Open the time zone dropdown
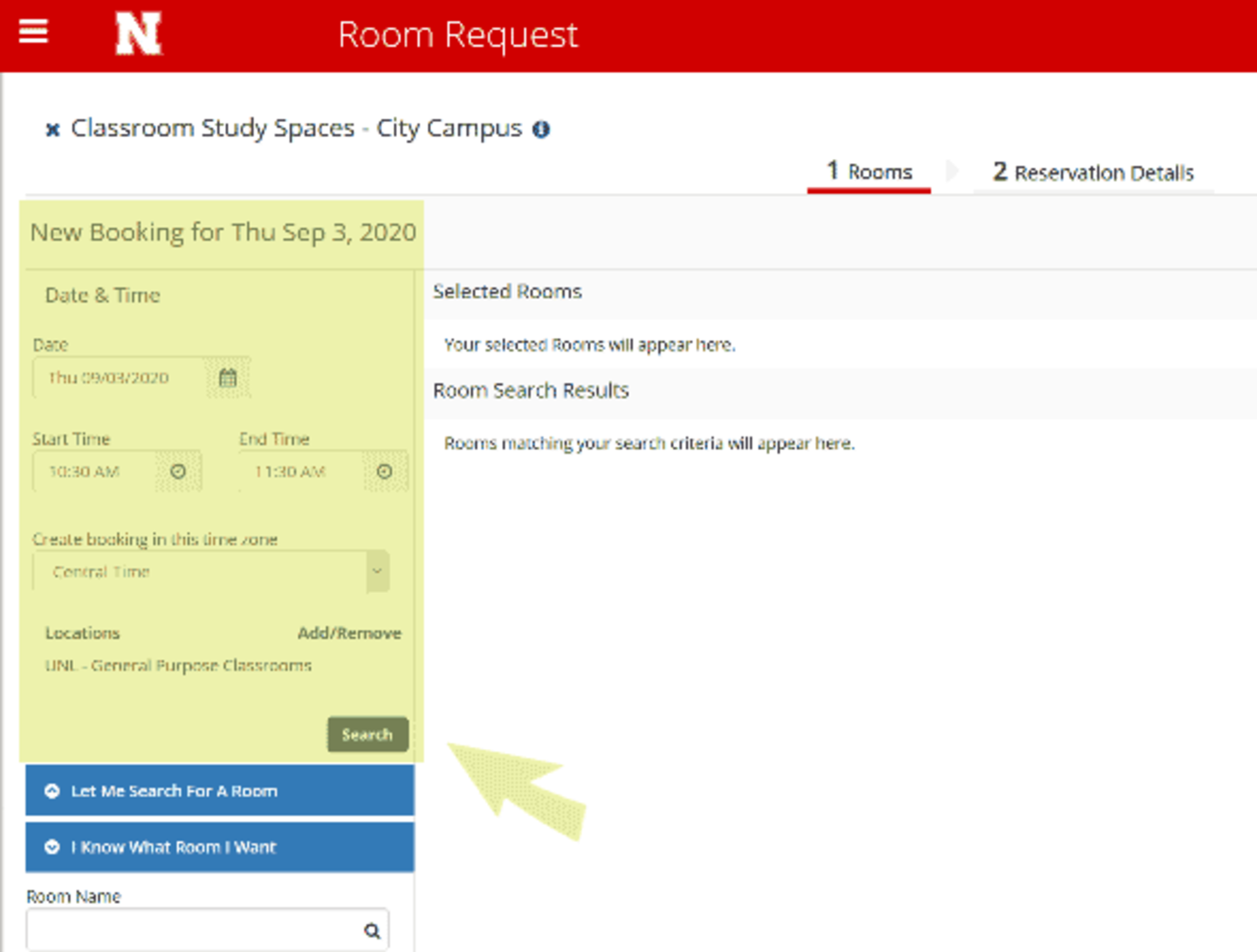This screenshot has height=952, width=1257. click(x=376, y=571)
